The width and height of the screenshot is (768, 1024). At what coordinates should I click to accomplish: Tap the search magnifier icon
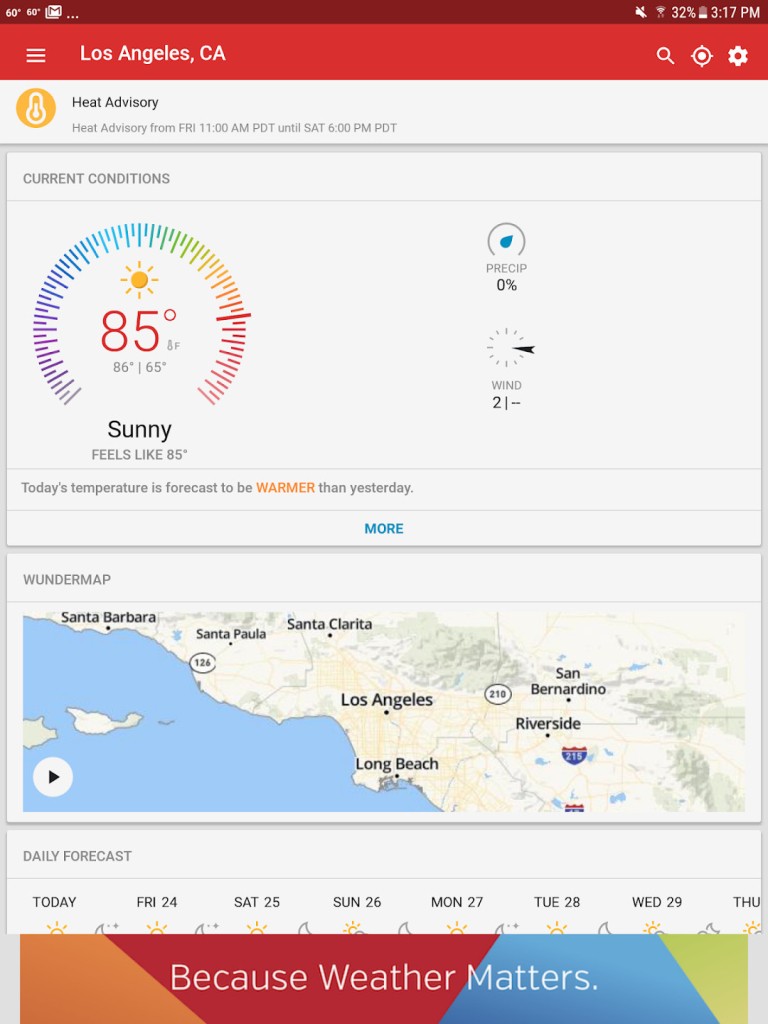pos(665,56)
